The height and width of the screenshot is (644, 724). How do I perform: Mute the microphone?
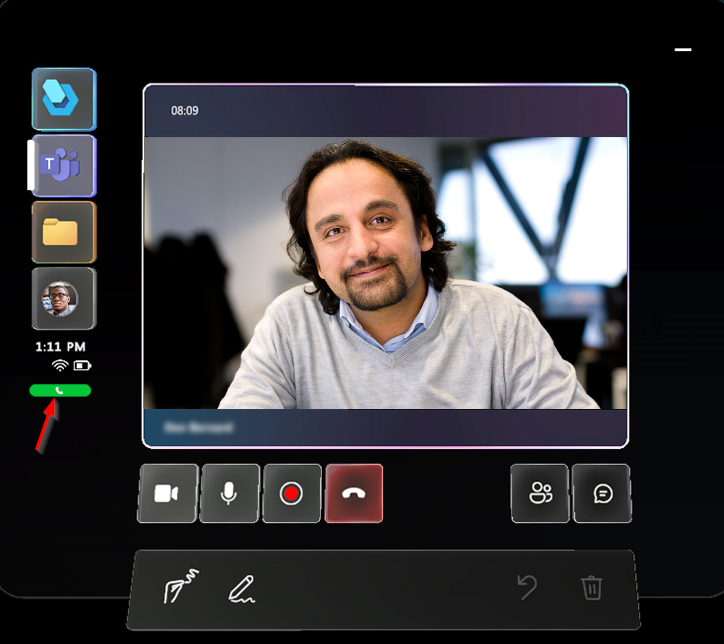[229, 494]
